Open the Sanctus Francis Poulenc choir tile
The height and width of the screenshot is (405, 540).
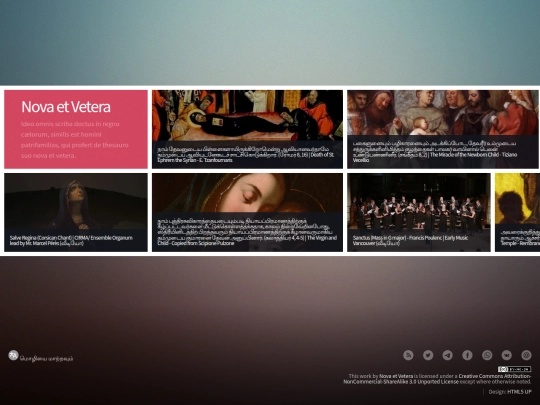click(419, 212)
